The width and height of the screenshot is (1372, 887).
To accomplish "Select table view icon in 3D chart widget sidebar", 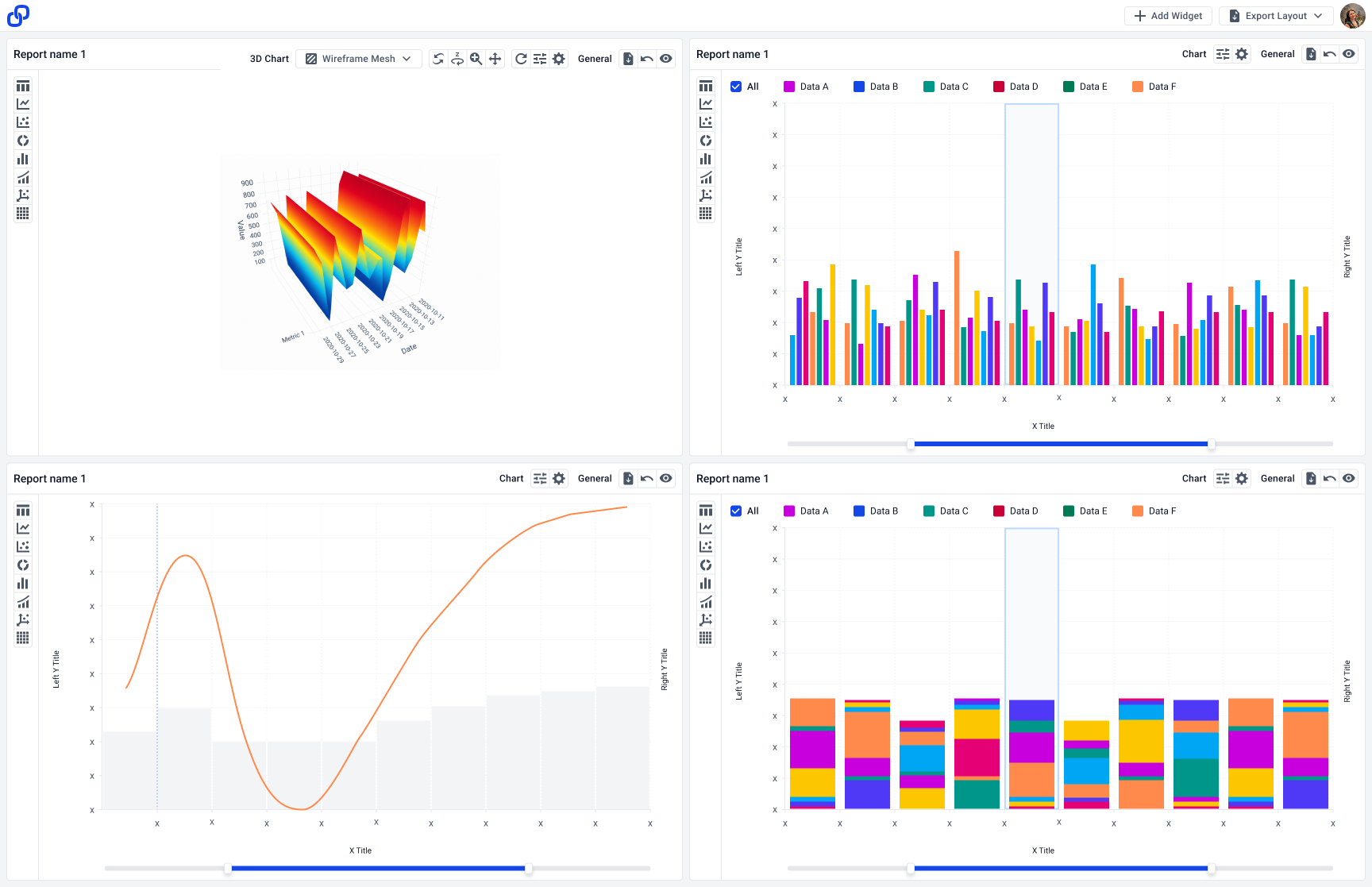I will coord(23,86).
